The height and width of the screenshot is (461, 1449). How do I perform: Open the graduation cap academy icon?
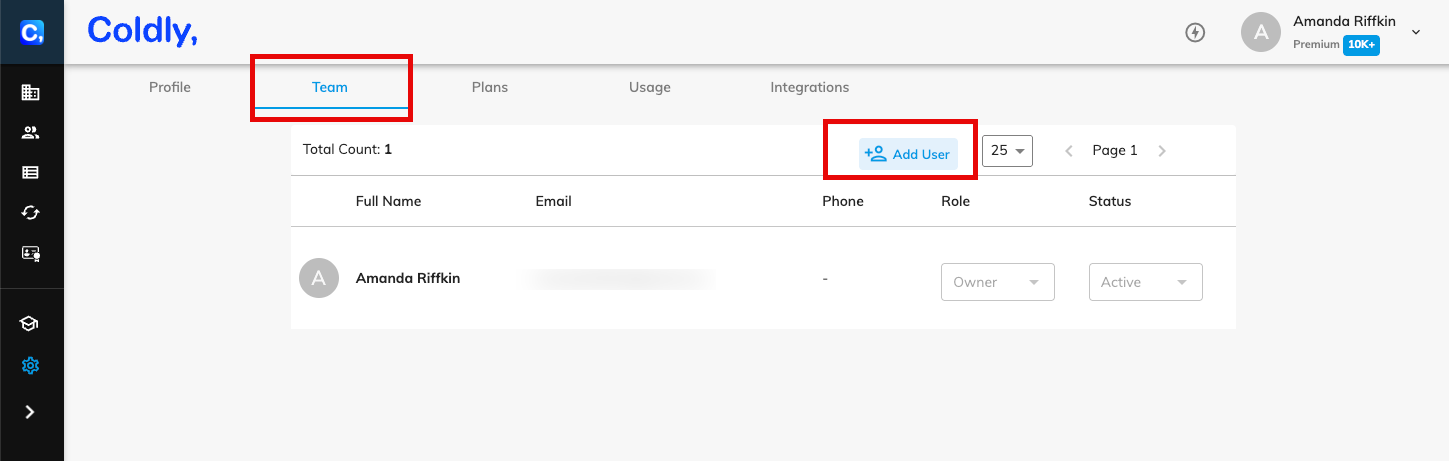click(x=30, y=324)
